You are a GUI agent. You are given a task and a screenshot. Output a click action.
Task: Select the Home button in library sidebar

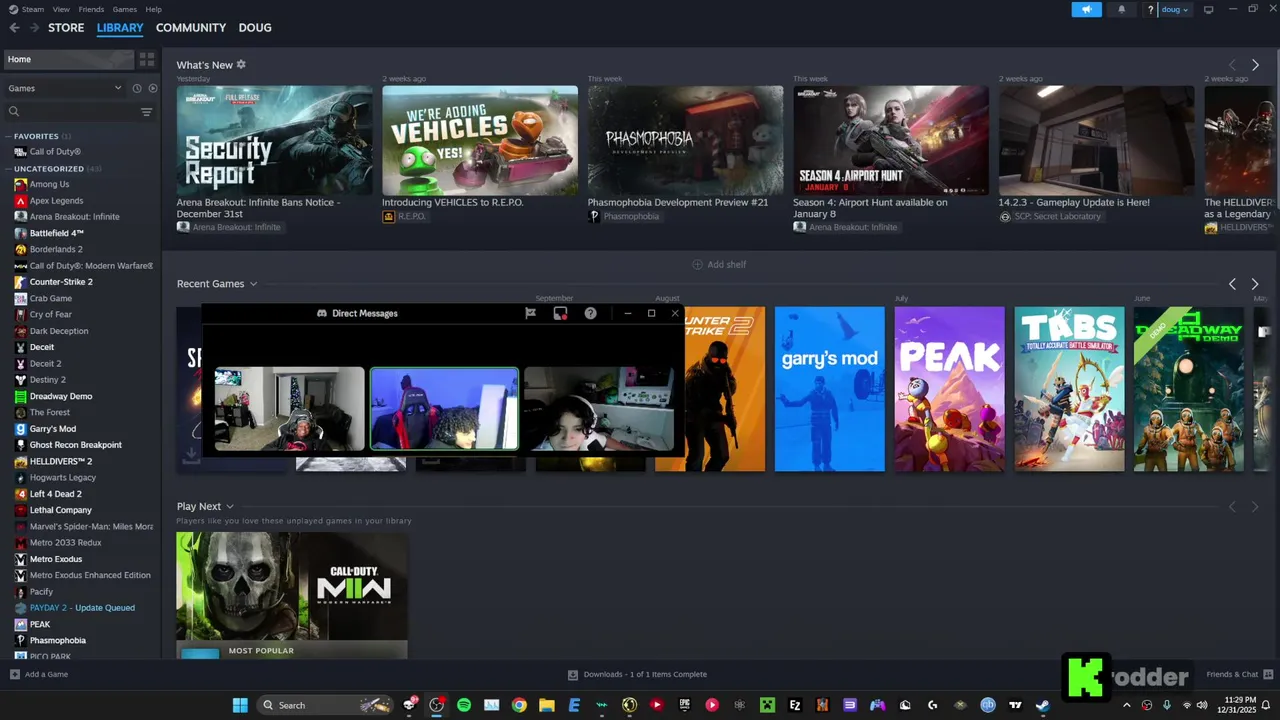tap(68, 60)
